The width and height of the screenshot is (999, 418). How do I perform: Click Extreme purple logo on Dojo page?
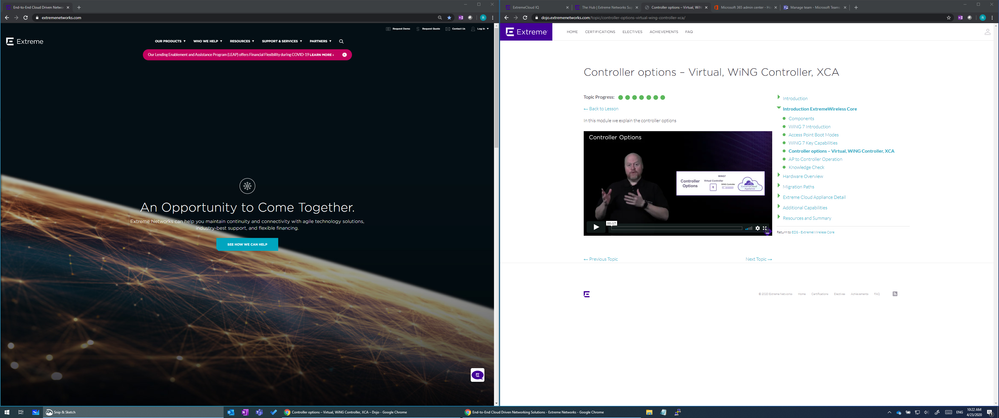[x=526, y=32]
